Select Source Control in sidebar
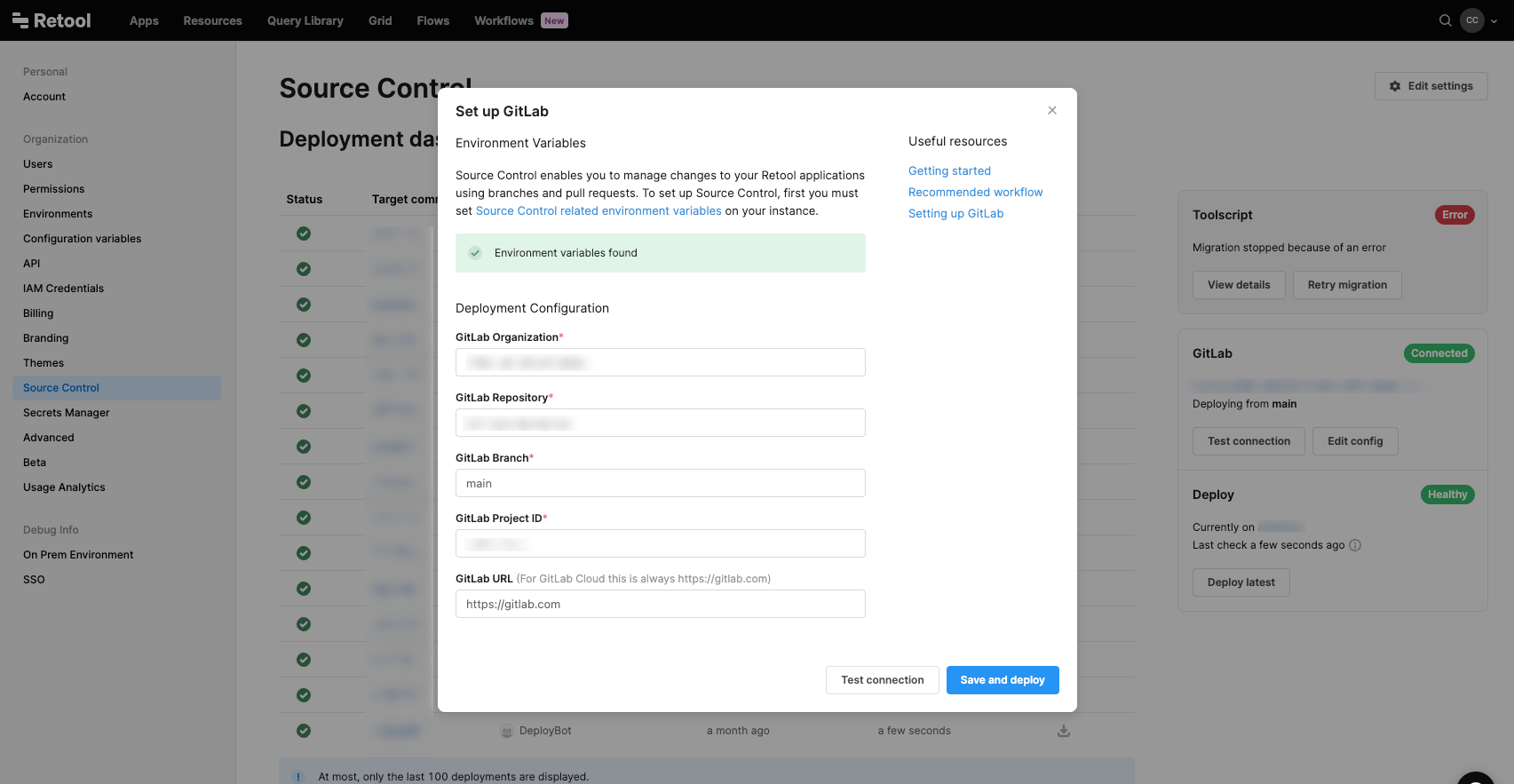 tap(116, 388)
